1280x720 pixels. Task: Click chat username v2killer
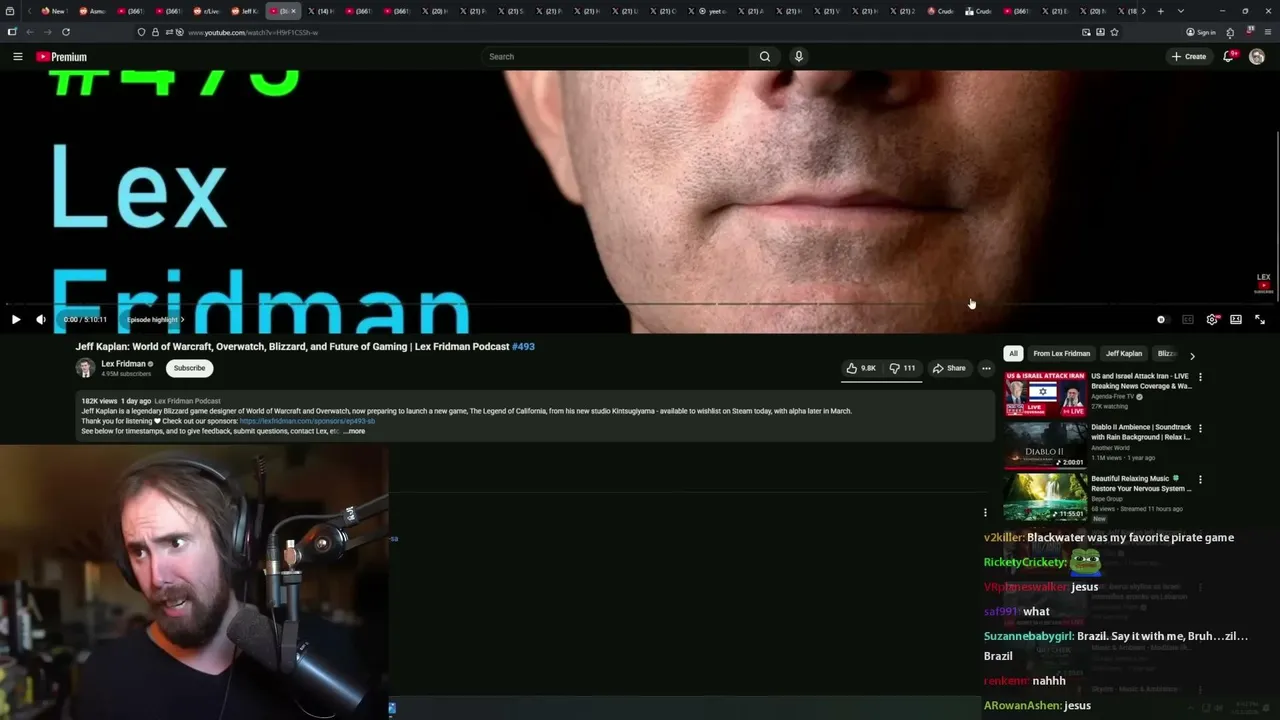(x=1004, y=538)
